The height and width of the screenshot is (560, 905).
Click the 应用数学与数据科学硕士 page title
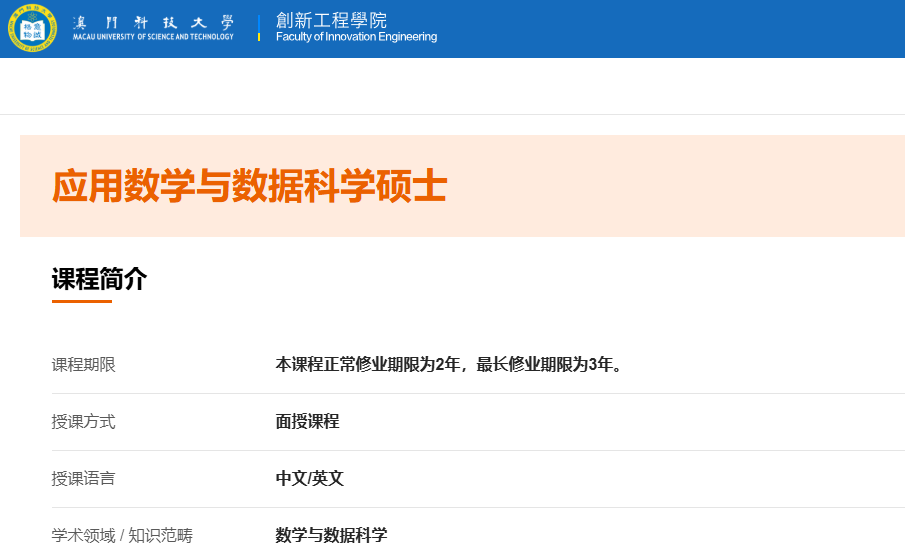[249, 187]
